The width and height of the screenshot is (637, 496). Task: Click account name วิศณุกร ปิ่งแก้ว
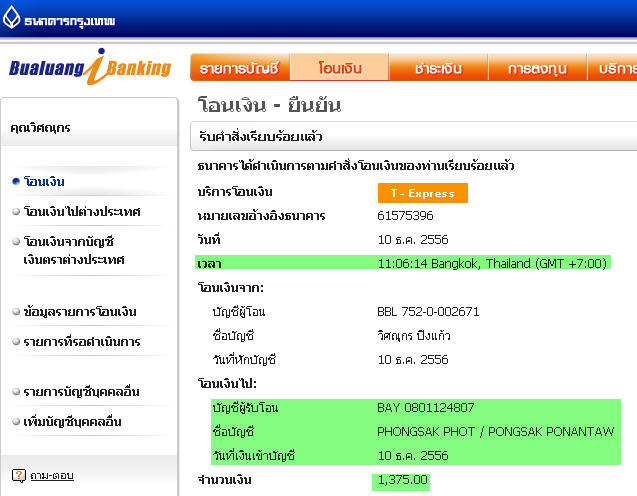click(414, 336)
